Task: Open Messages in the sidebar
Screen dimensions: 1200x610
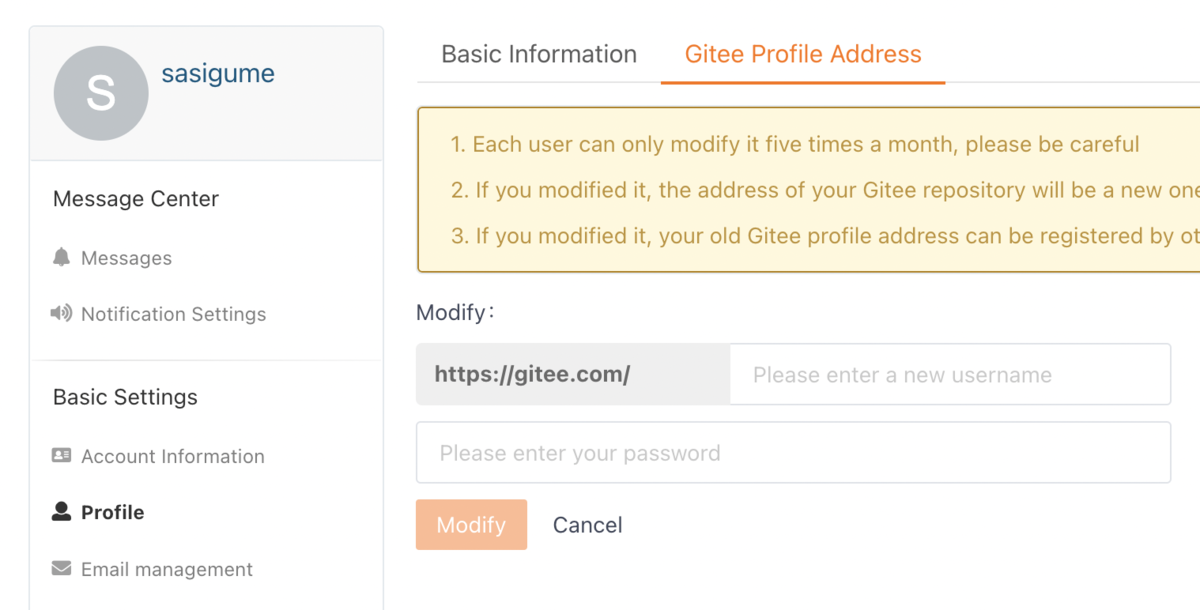Action: [x=126, y=258]
